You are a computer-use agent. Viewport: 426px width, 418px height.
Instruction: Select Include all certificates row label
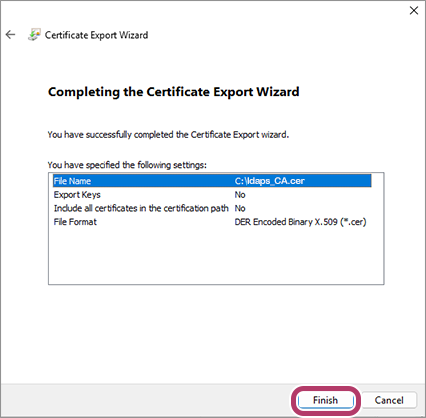pyautogui.click(x=141, y=208)
